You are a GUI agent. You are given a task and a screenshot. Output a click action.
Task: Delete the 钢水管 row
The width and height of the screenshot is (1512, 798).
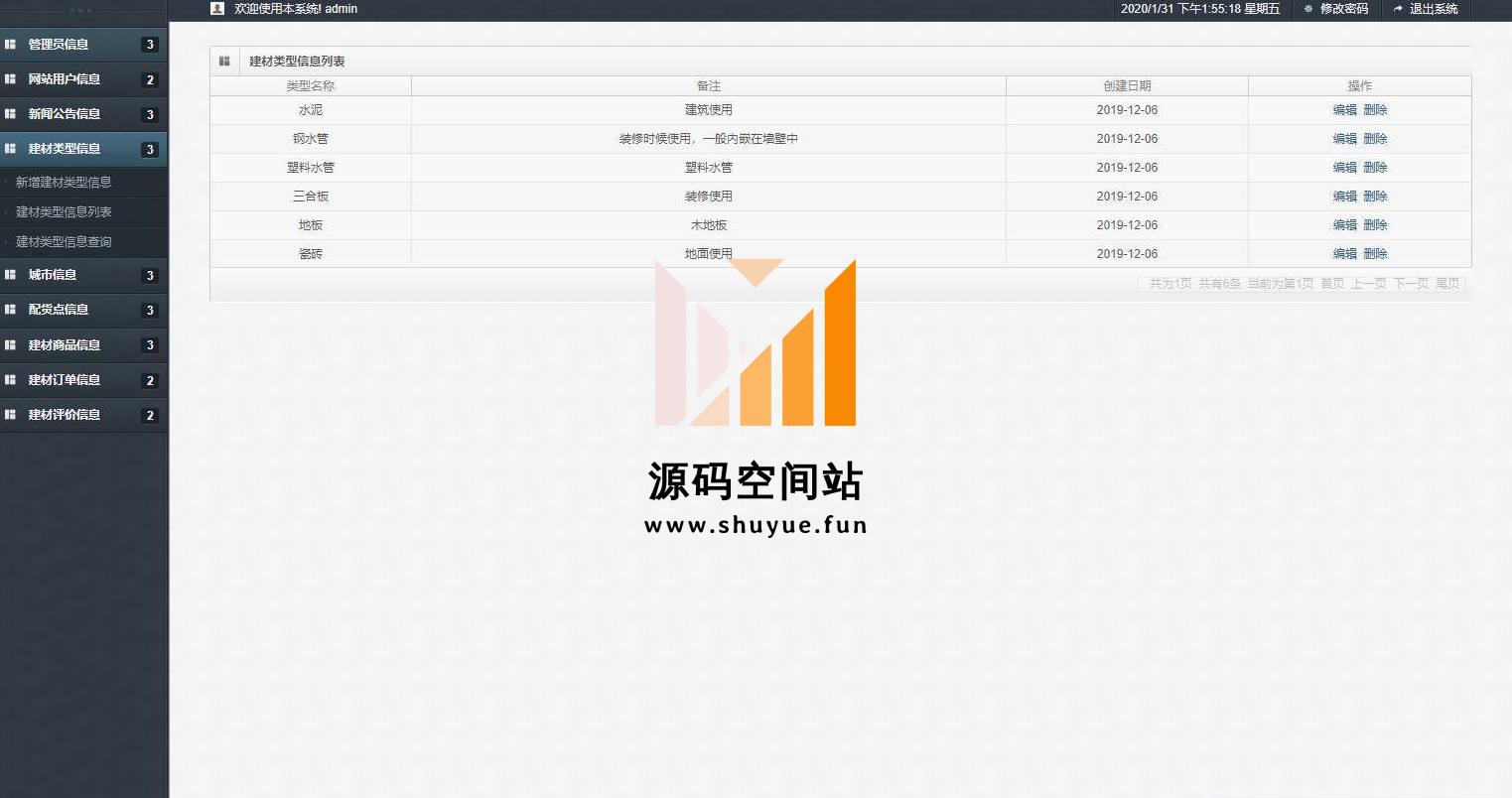coord(1375,139)
